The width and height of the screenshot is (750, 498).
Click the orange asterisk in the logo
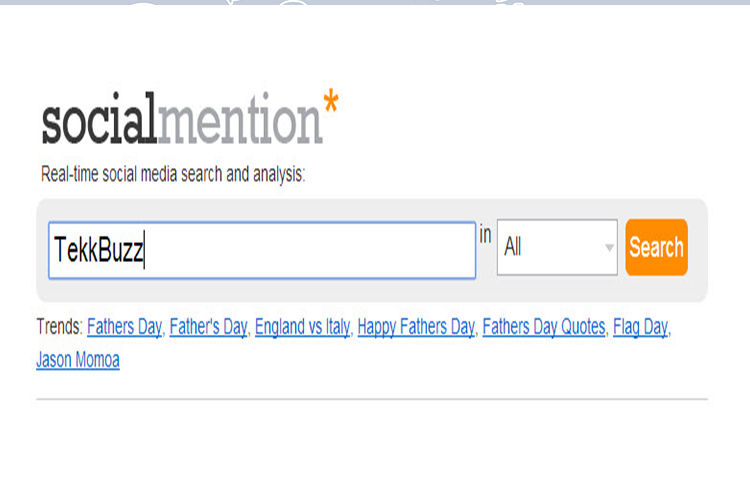pos(331,101)
